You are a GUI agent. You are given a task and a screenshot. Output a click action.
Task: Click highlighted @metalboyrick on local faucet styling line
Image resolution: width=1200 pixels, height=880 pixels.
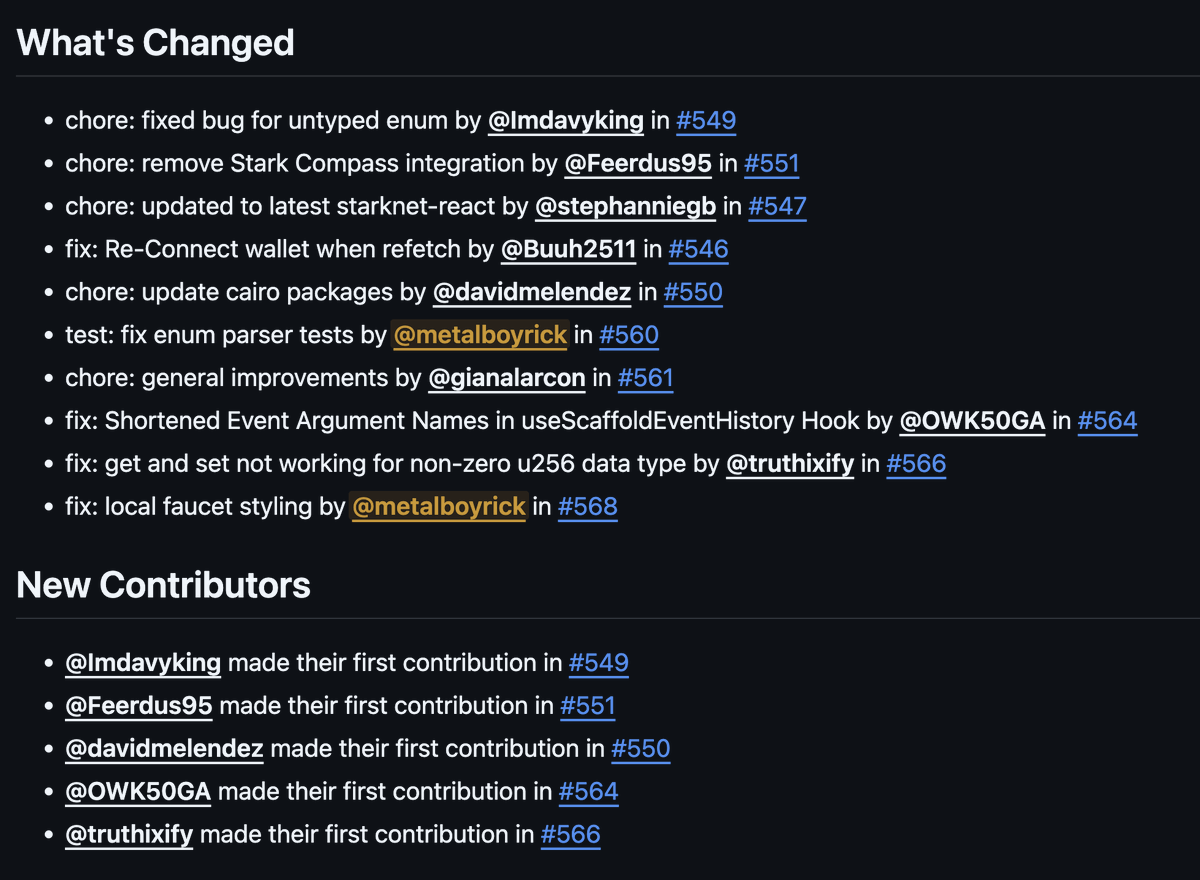click(x=439, y=507)
